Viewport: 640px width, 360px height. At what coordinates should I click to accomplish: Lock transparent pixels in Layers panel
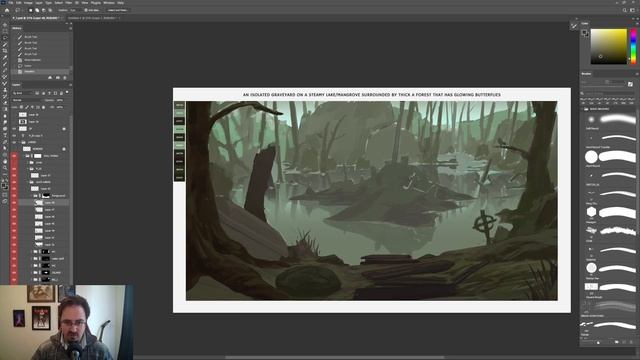pyautogui.click(x=21, y=107)
